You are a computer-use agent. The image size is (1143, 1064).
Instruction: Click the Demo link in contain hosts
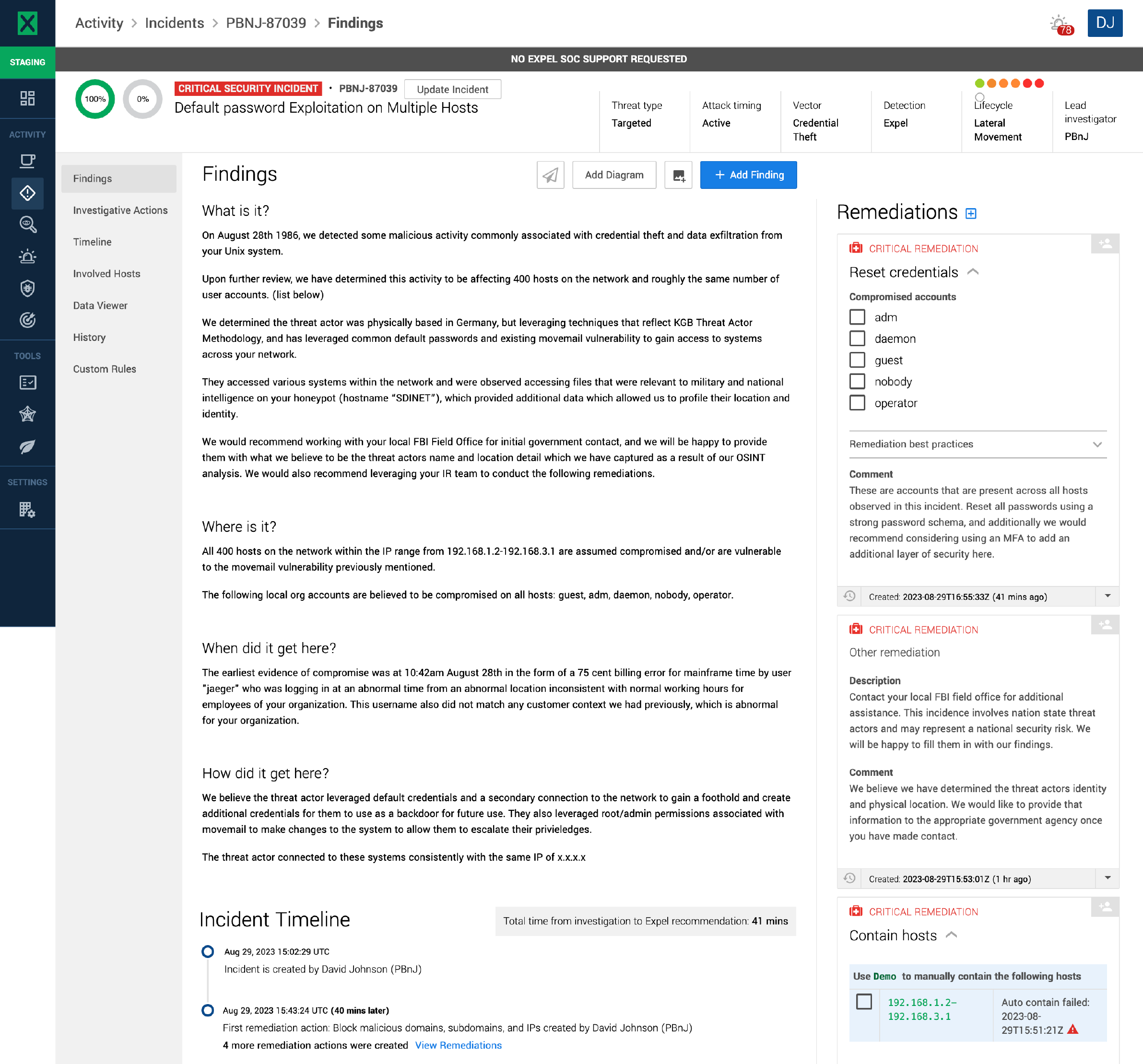pyautogui.click(x=884, y=976)
